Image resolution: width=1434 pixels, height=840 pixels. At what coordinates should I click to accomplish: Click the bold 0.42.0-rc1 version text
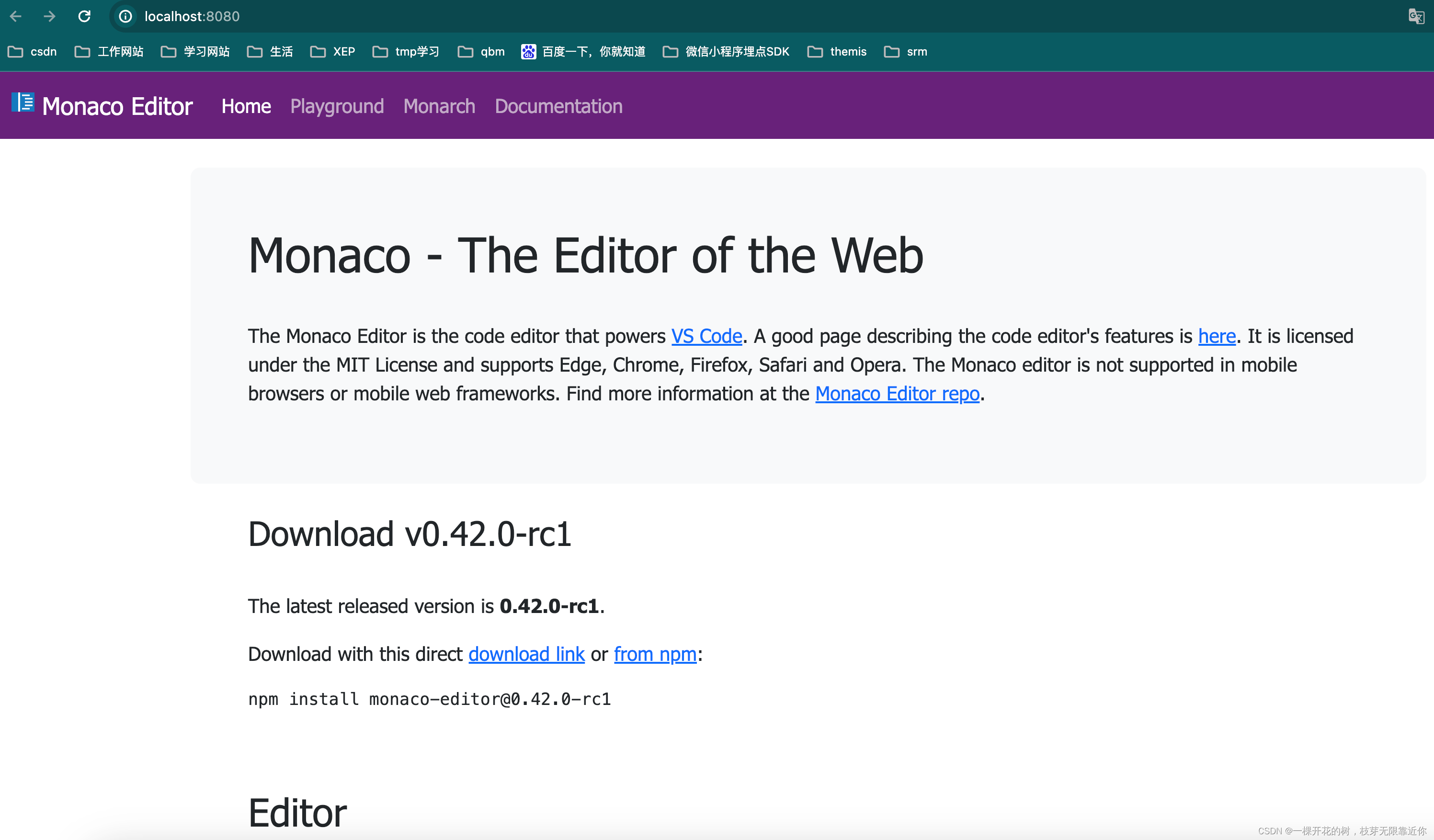tap(549, 607)
